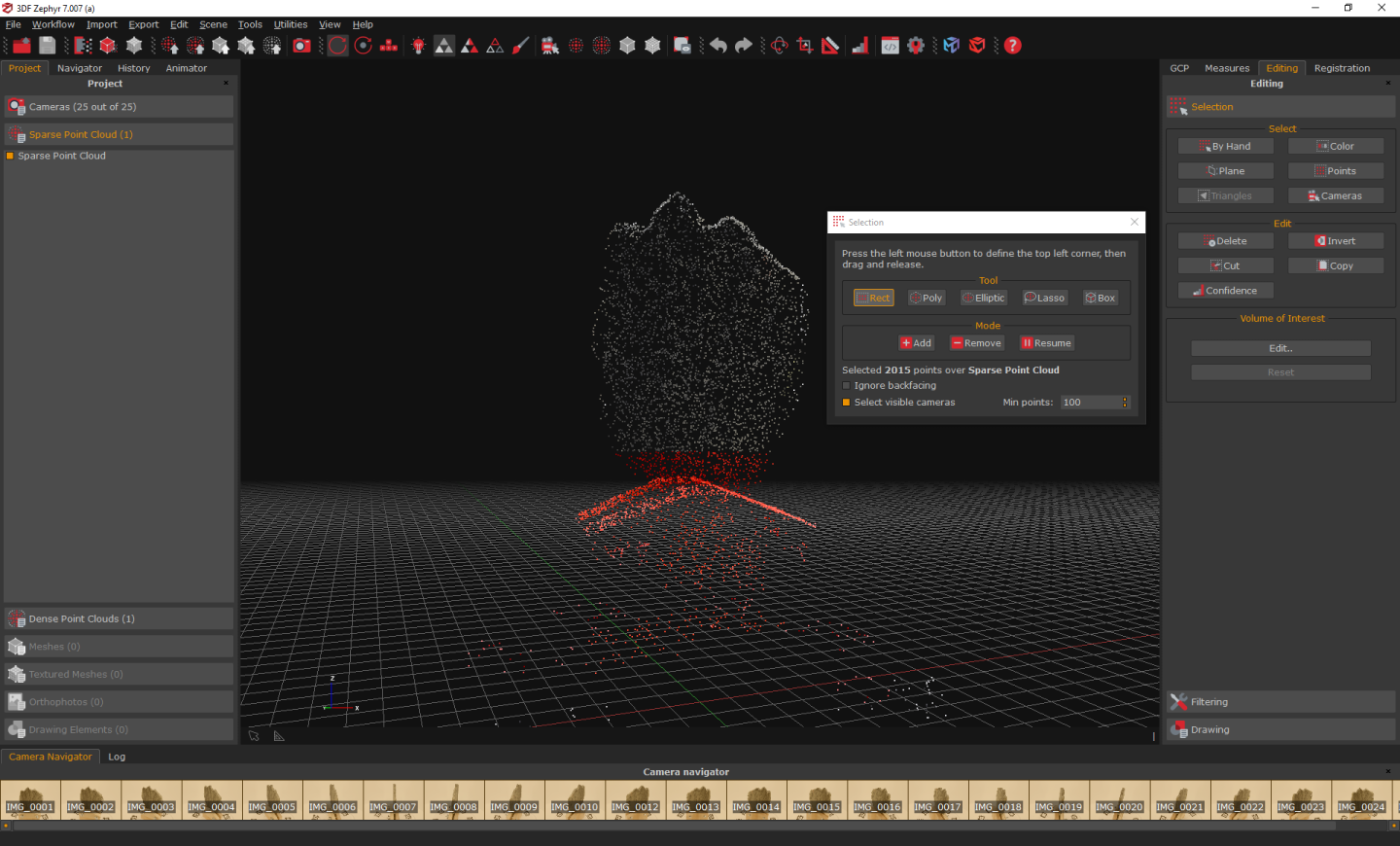Expand the Meshes (0) section
The image size is (1400, 846).
click(119, 647)
